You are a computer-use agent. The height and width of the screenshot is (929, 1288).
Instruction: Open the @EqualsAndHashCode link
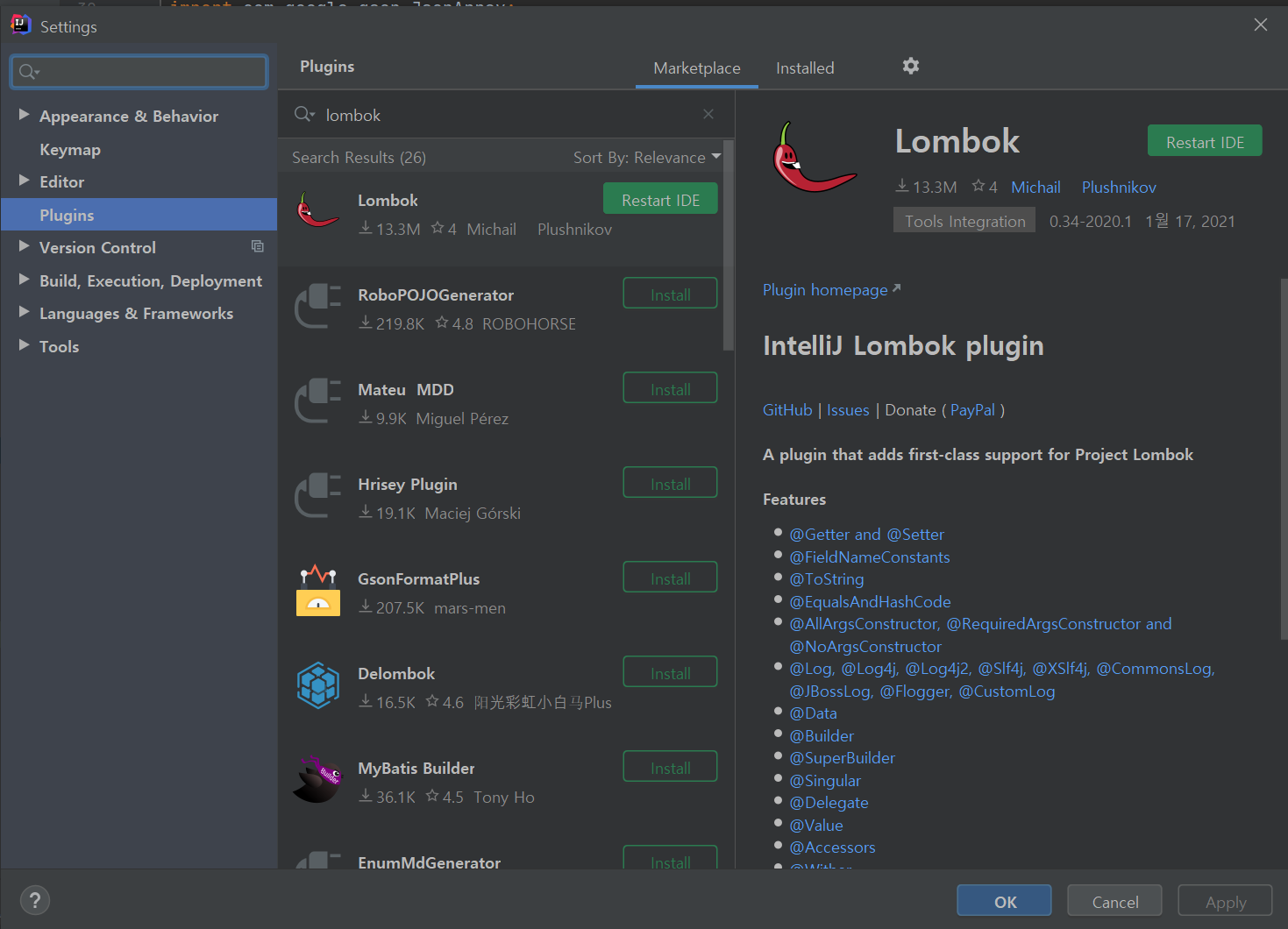pos(870,602)
